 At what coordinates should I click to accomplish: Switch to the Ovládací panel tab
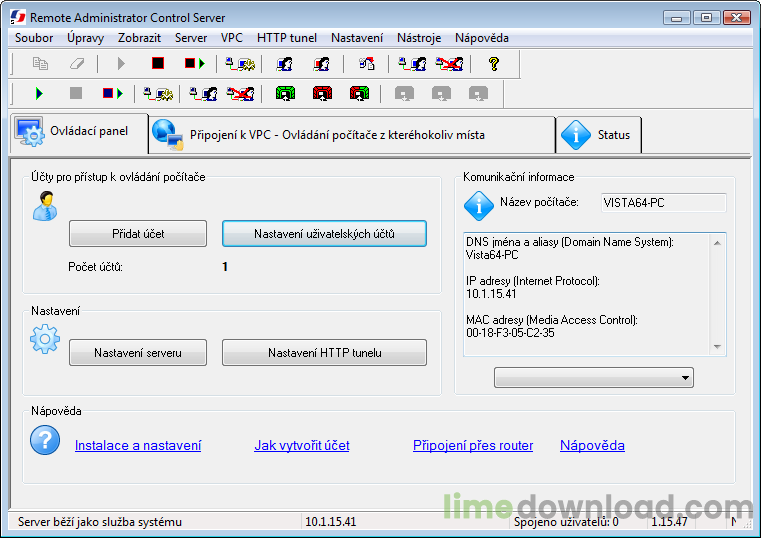click(x=79, y=131)
